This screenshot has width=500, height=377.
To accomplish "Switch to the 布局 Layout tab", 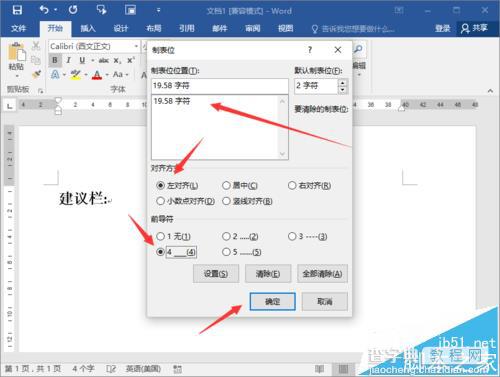I will tap(153, 28).
